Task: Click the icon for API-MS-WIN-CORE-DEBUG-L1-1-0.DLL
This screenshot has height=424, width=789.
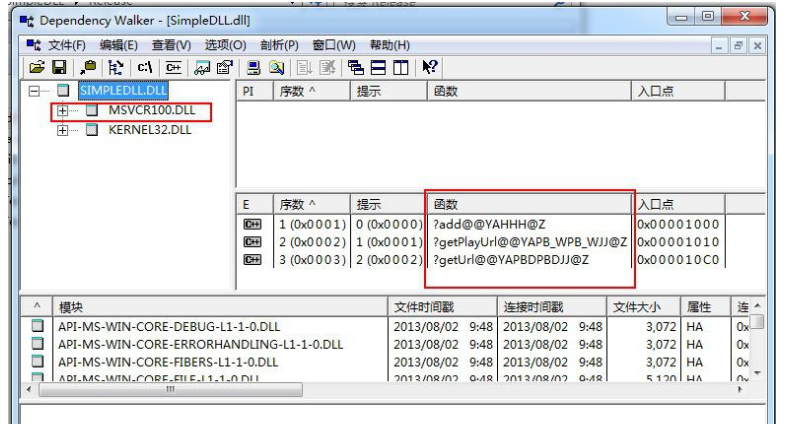Action: pos(38,326)
